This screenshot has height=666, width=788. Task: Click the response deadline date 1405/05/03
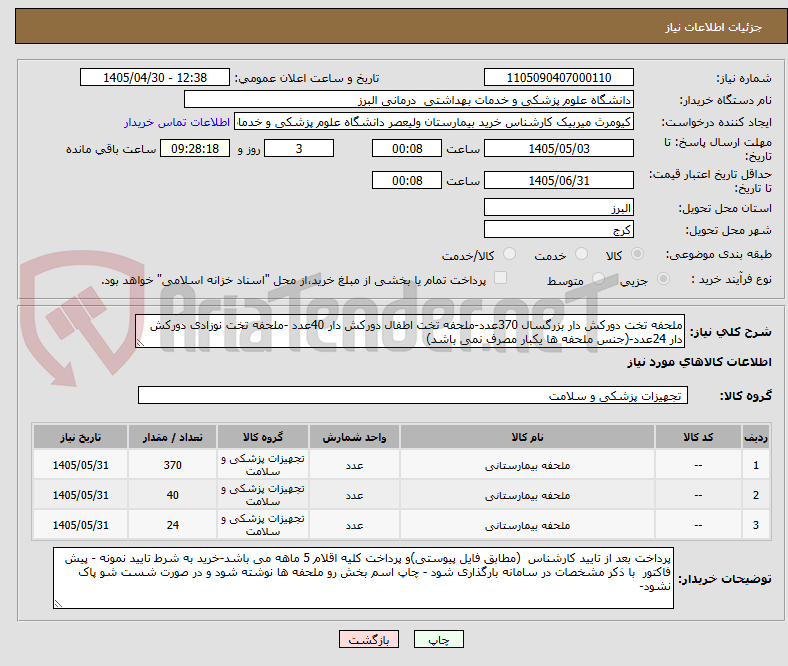pos(558,148)
